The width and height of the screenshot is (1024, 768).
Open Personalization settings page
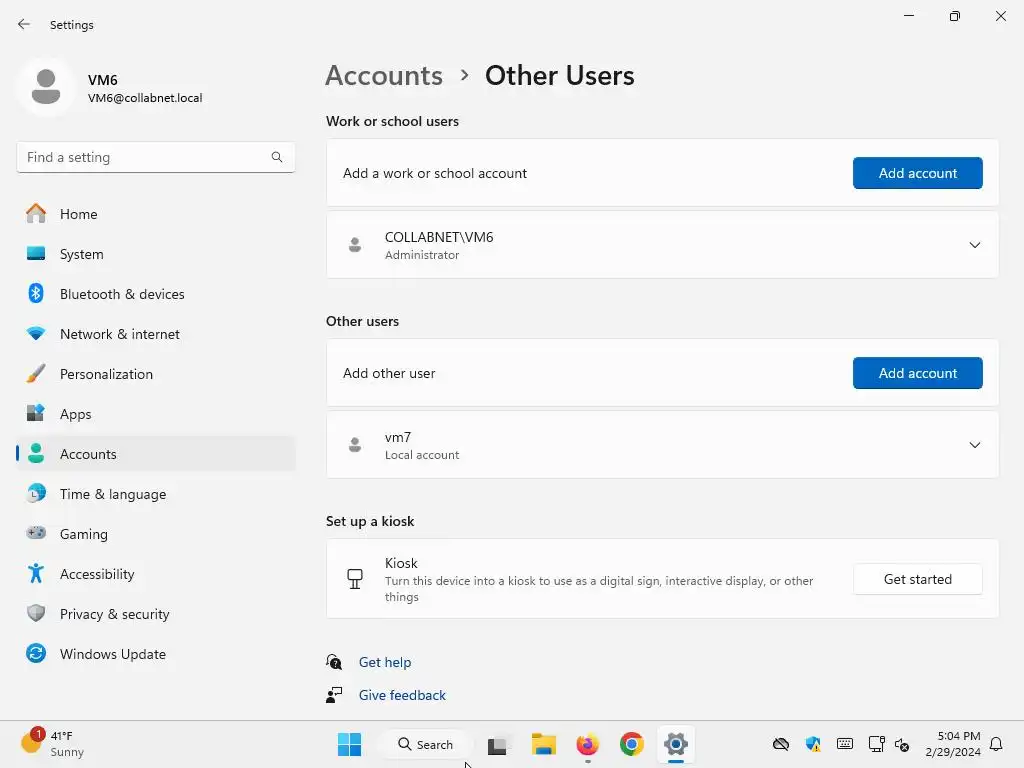(106, 374)
